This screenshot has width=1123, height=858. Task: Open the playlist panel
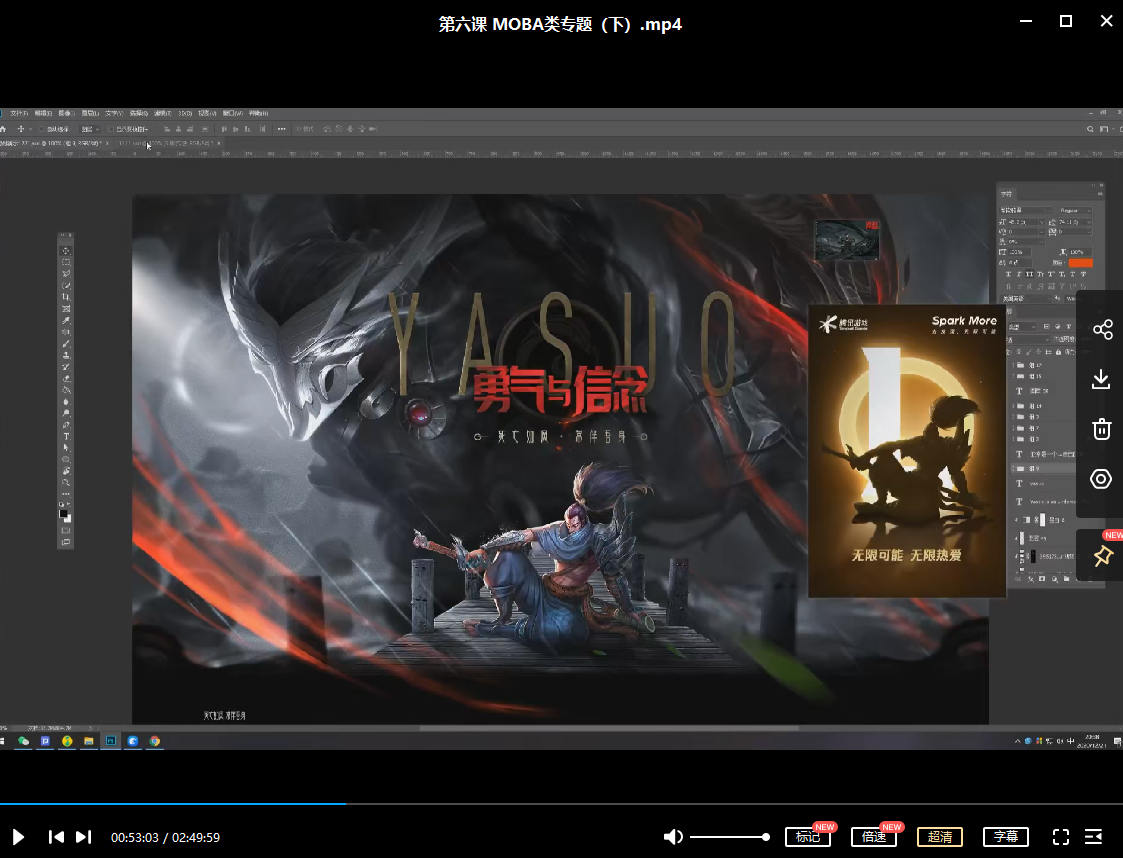[x=1094, y=836]
